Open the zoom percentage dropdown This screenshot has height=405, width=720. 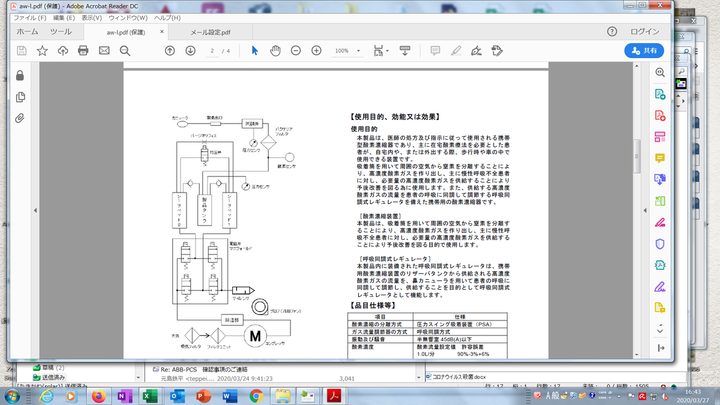coord(346,50)
